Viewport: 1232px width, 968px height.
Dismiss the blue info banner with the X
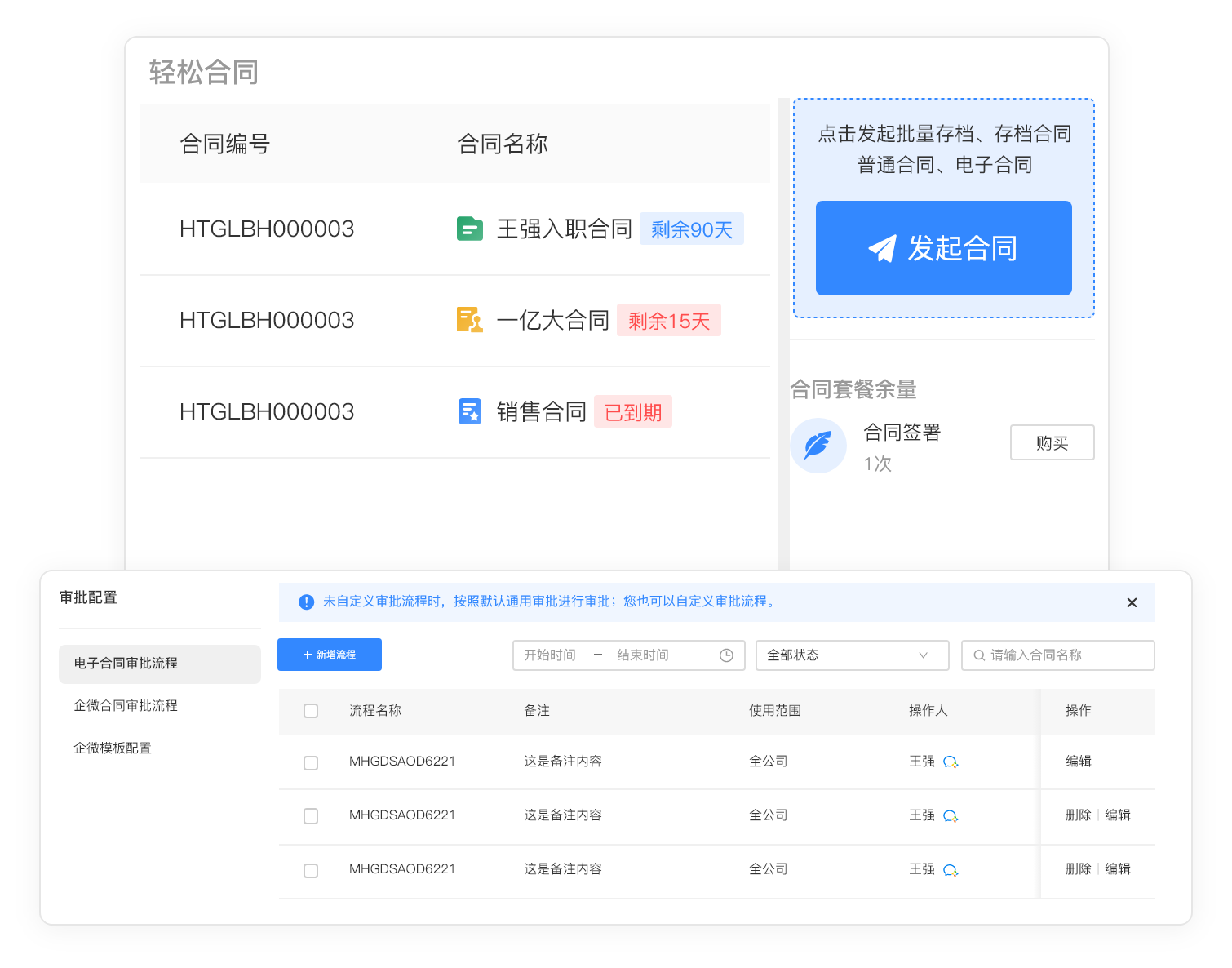pyautogui.click(x=1132, y=602)
